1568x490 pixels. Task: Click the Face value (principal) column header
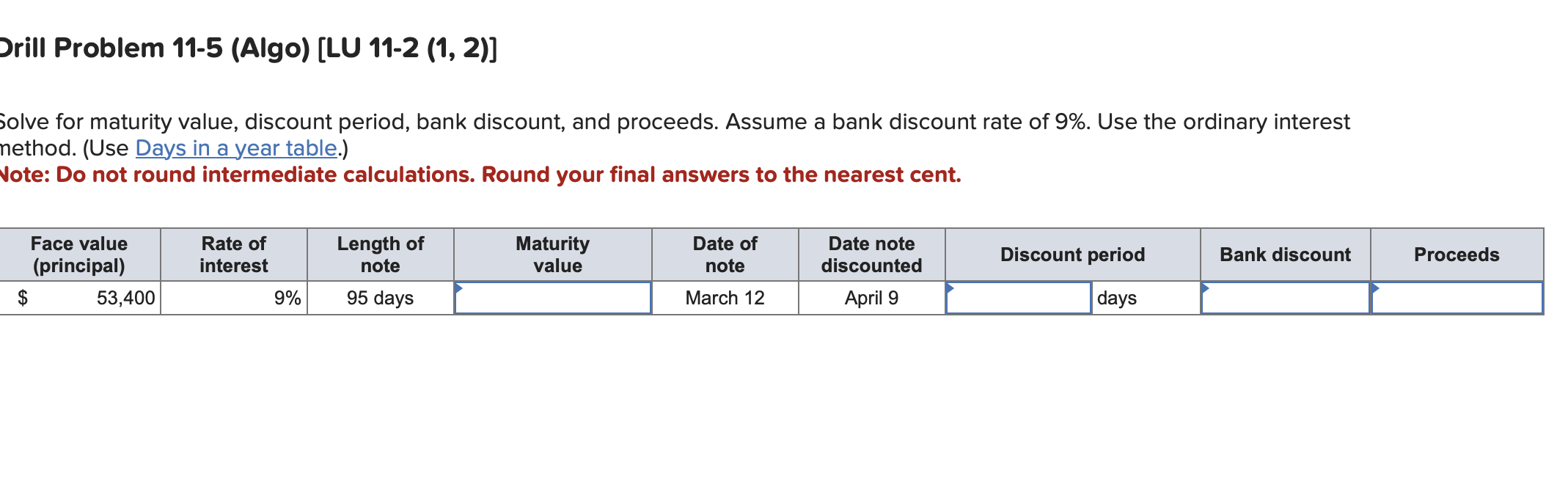[79, 255]
